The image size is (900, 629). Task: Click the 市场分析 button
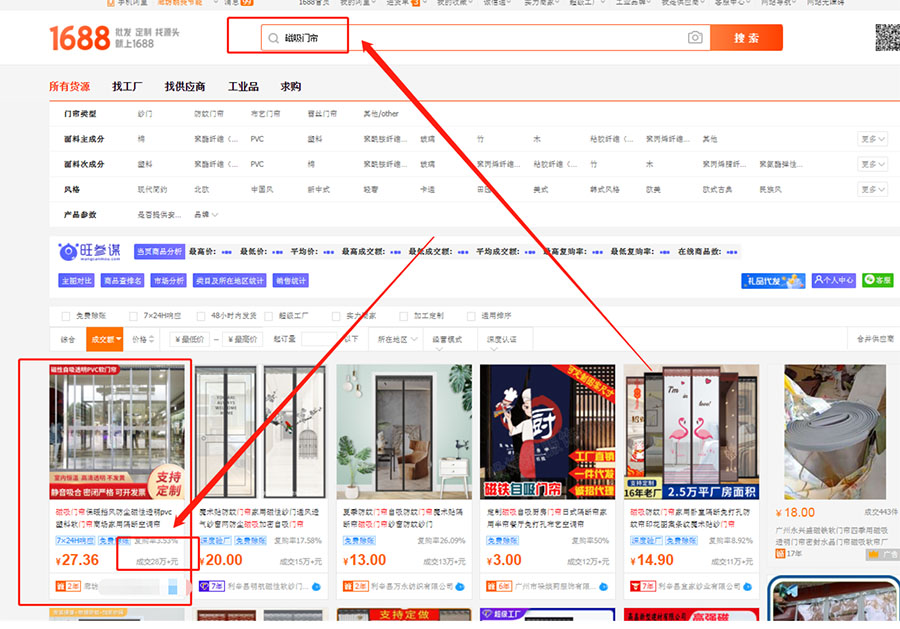coord(167,281)
